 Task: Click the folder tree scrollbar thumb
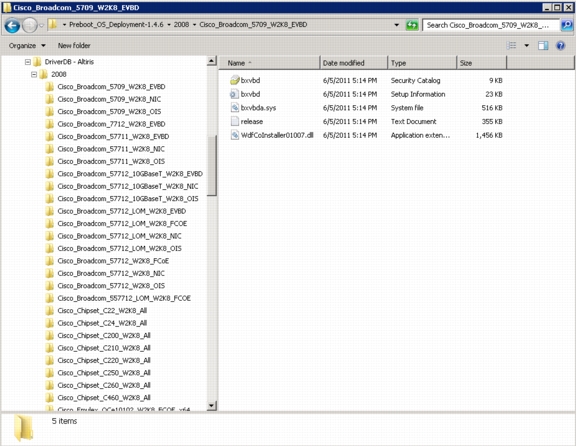point(212,166)
